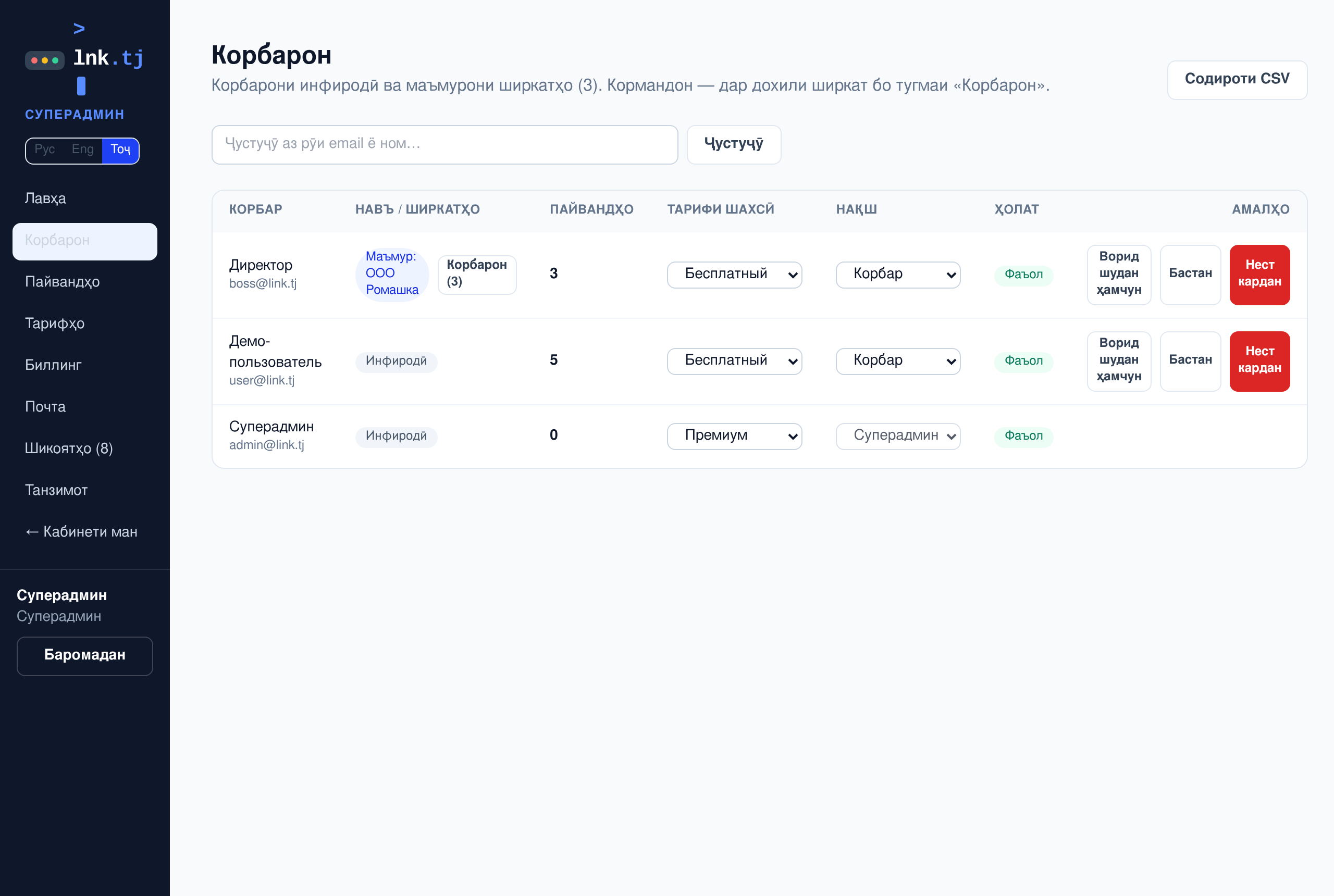Viewport: 1334px width, 896px height.
Task: Click the Инфиродӣ badge for Демо-пользователь
Action: (396, 361)
